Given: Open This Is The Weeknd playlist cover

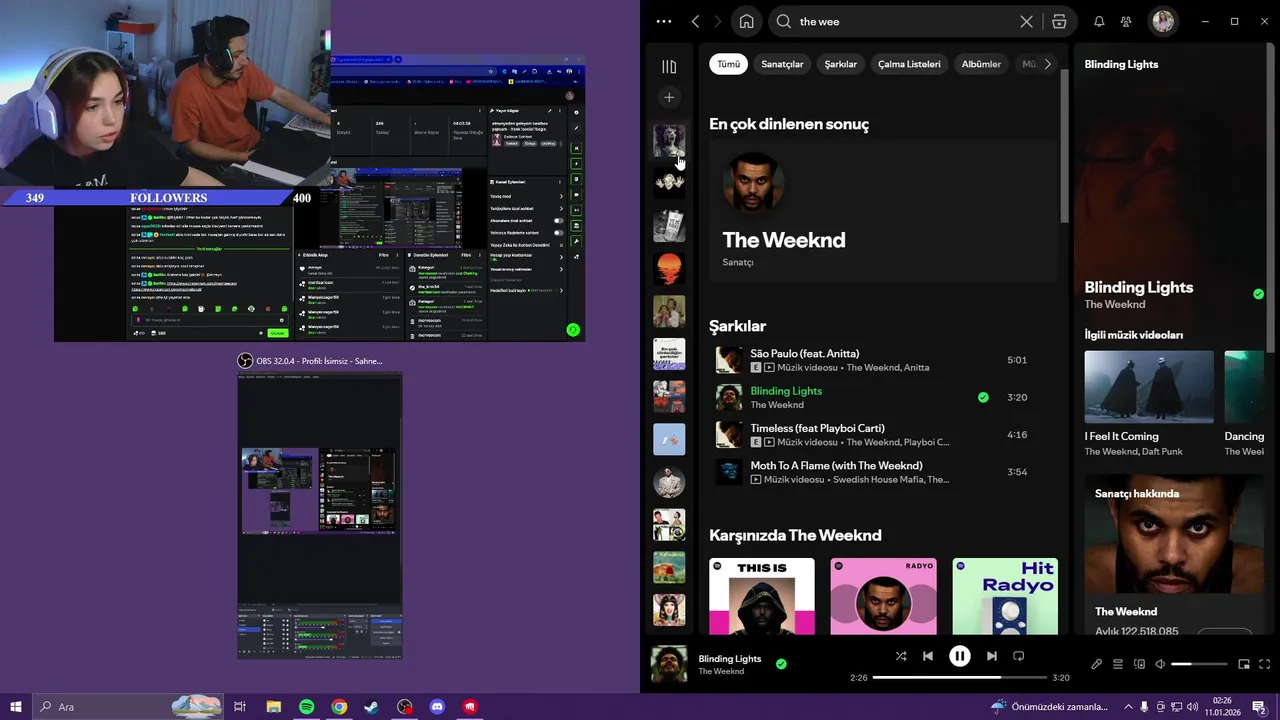Looking at the screenshot, I should 762,596.
